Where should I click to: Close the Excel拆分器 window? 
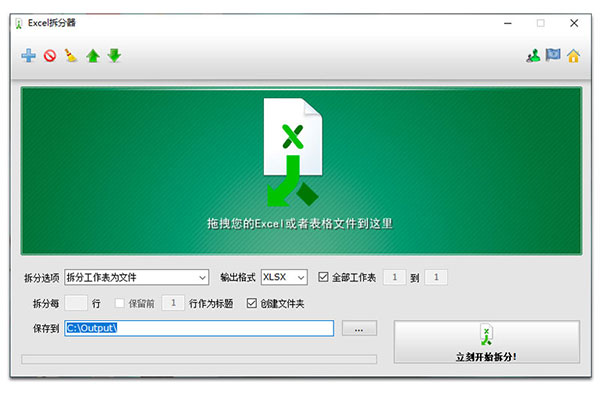(574, 23)
